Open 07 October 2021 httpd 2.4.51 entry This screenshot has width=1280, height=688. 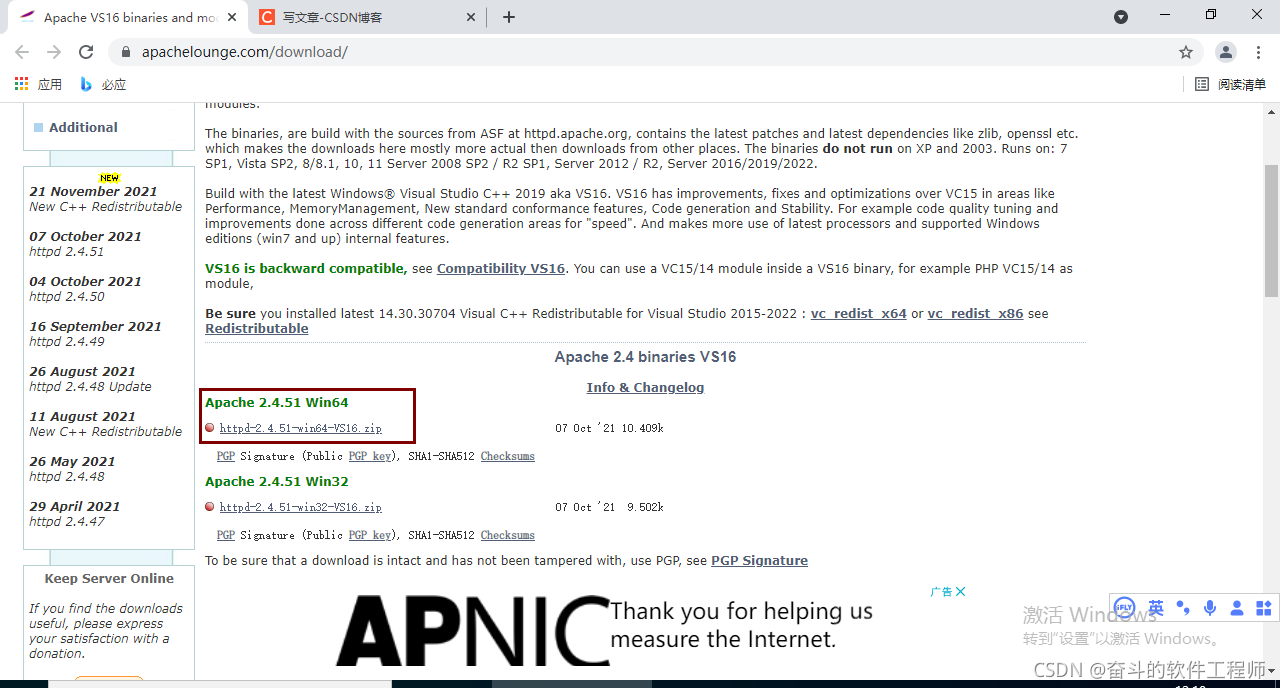pos(85,244)
